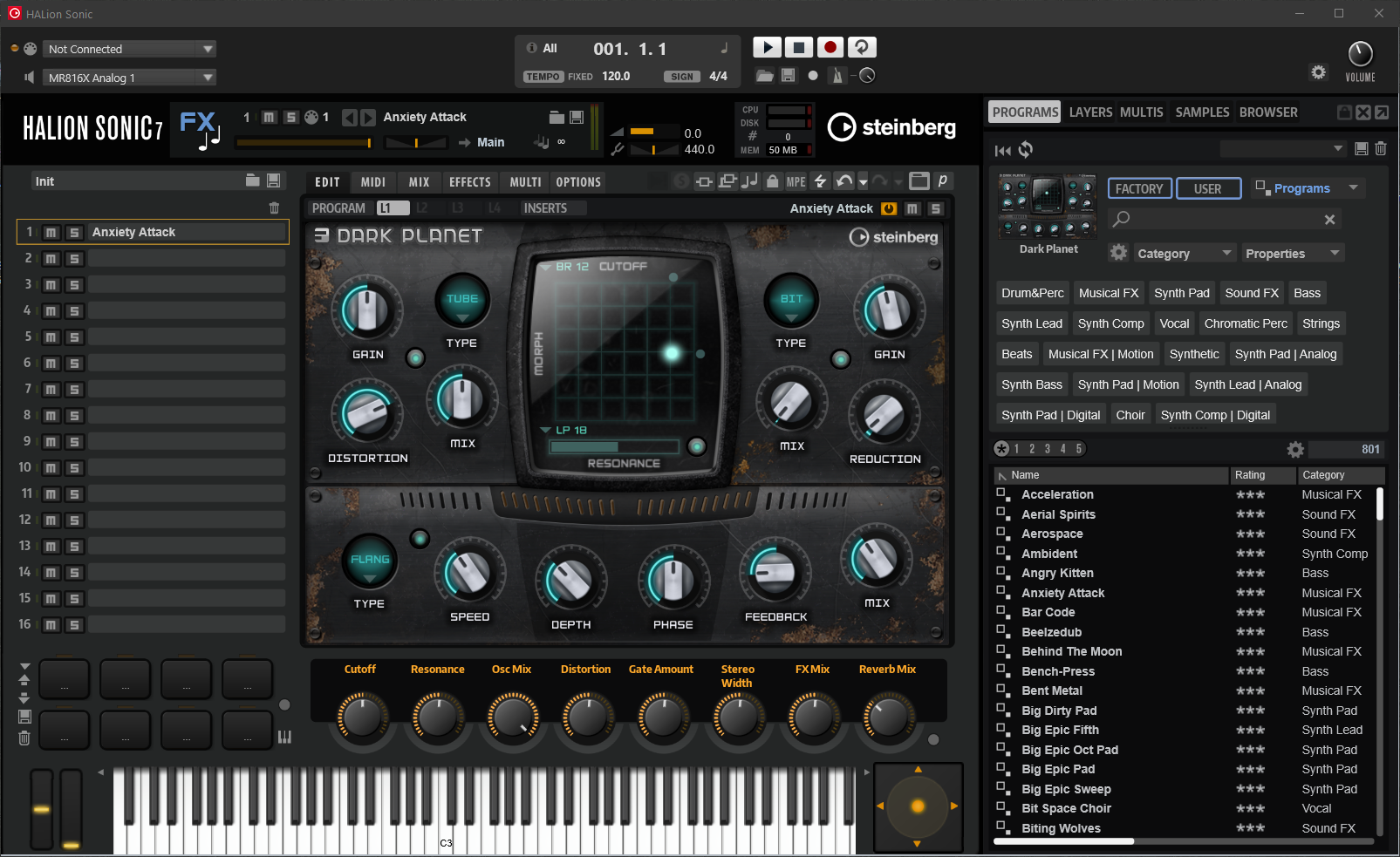
Task: Open the OPTIONS tab
Action: click(578, 182)
